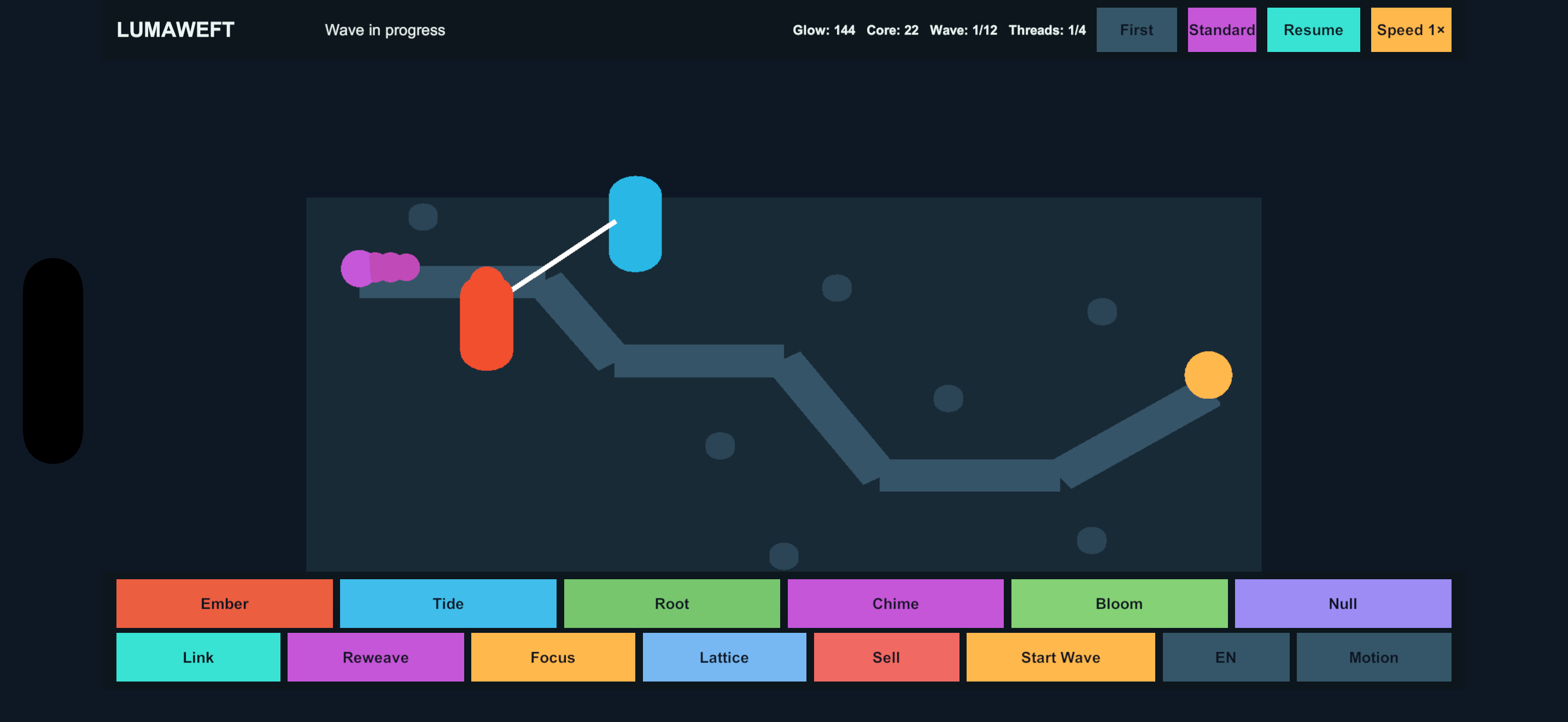Change targeting mode from First
Screen dimensions: 1568x722
click(1136, 30)
